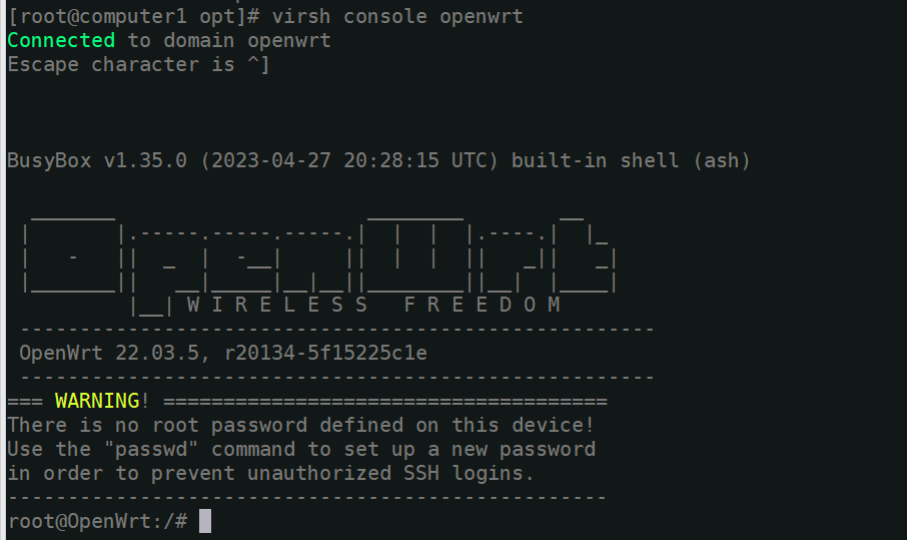Image resolution: width=908 pixels, height=540 pixels.
Task: Click the "WIRELESS FREEDOM" banner text
Action: (374, 304)
